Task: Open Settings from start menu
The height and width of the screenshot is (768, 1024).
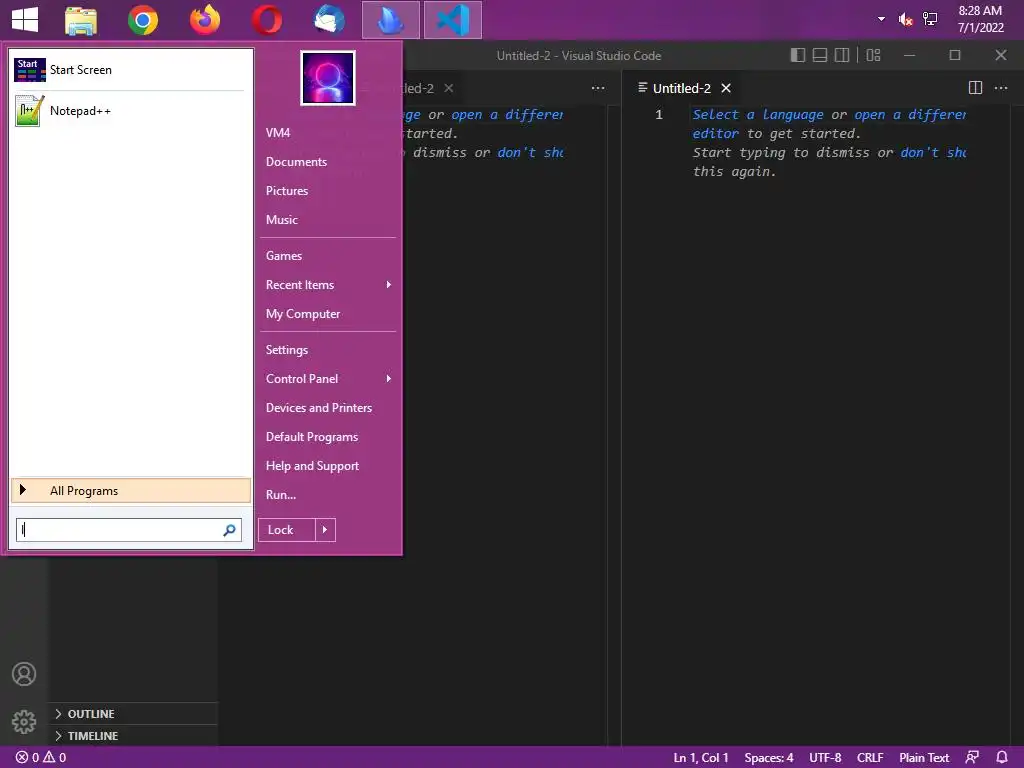Action: click(287, 350)
